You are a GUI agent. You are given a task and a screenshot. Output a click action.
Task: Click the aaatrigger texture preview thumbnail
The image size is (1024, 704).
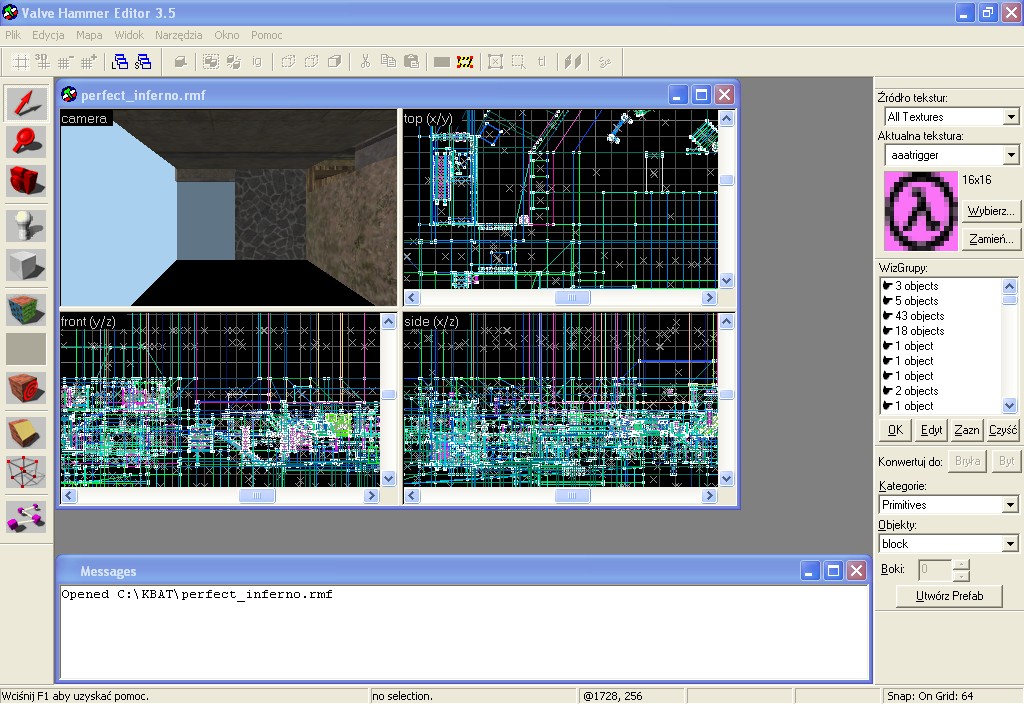[x=921, y=211]
